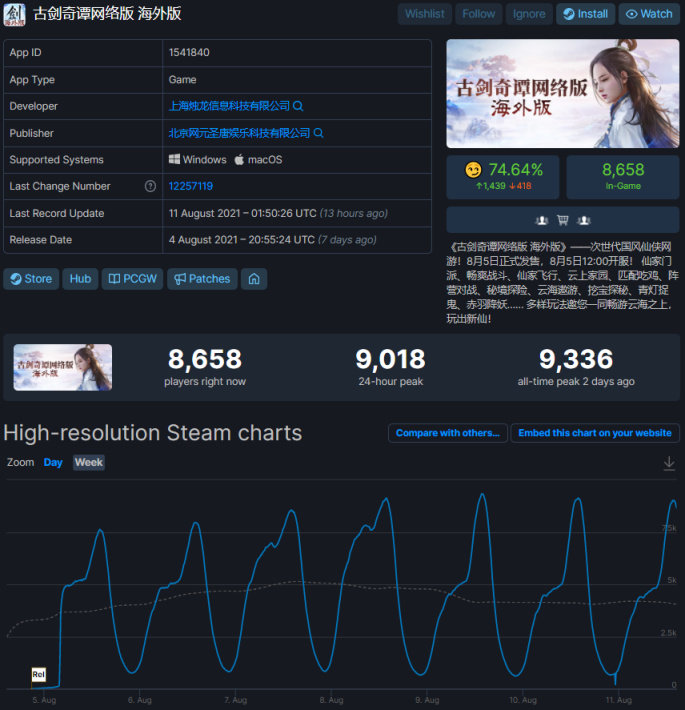Image resolution: width=685 pixels, height=710 pixels.
Task: Click Compare with others button
Action: pyautogui.click(x=448, y=433)
